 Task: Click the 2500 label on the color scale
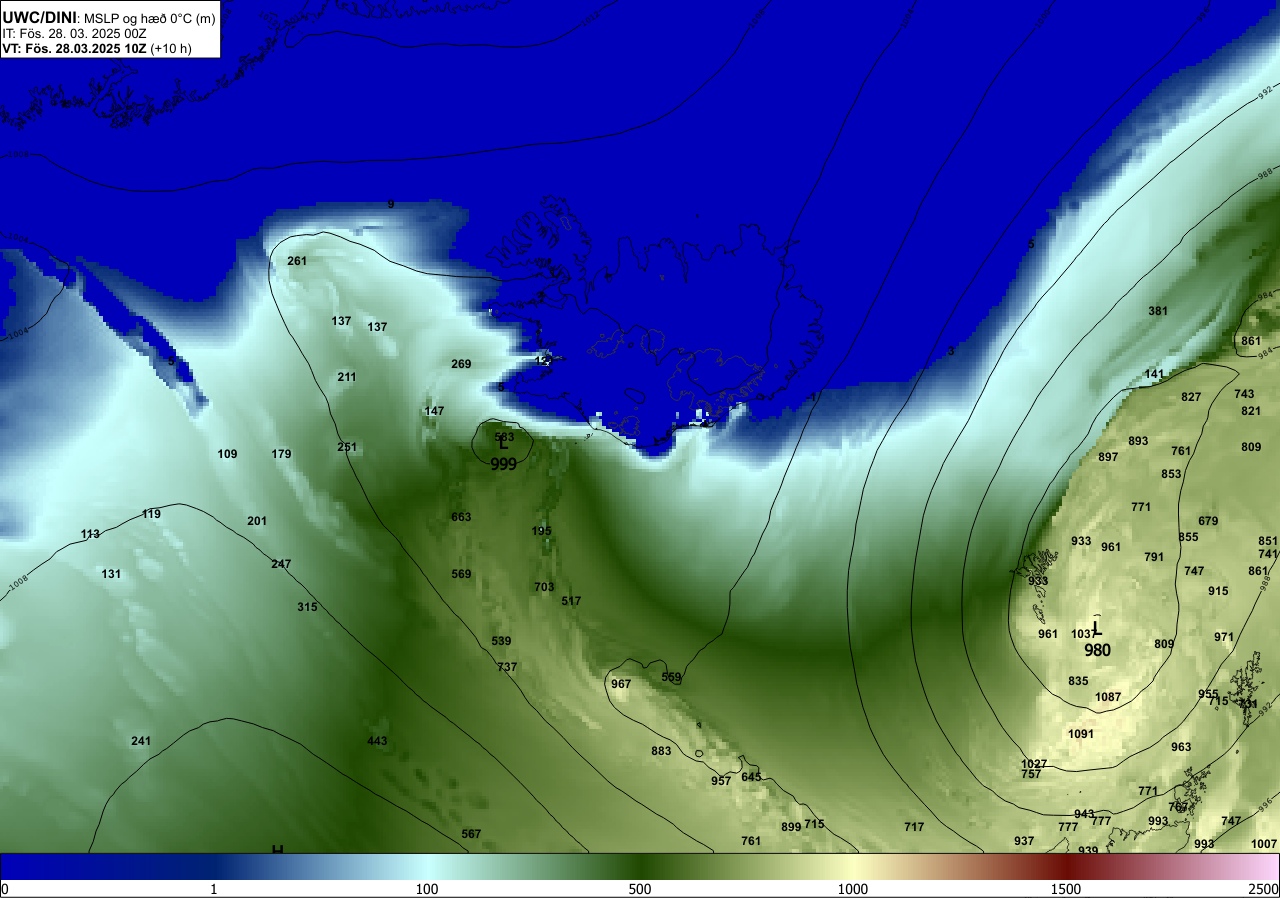(1263, 889)
